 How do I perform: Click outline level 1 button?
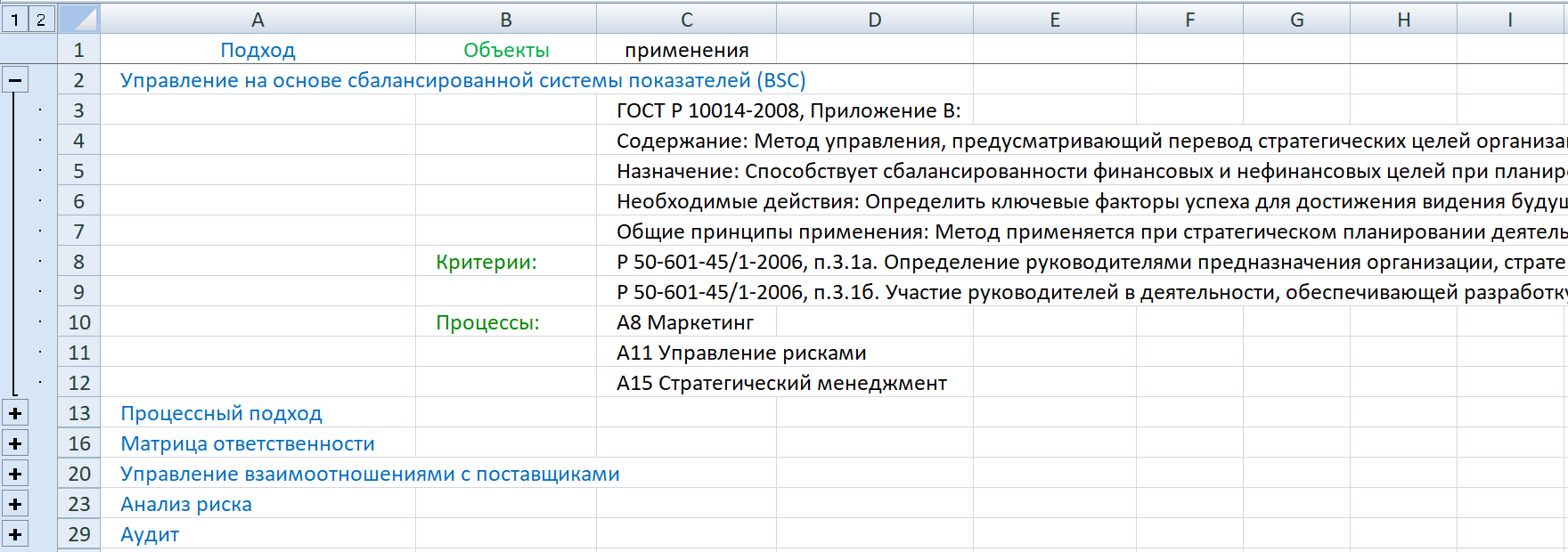pyautogui.click(x=15, y=19)
